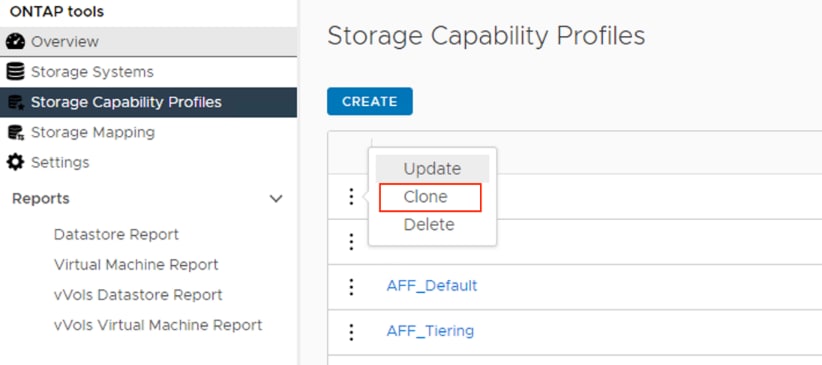
Task: Choose Clone in the context menu
Action: coord(430,197)
